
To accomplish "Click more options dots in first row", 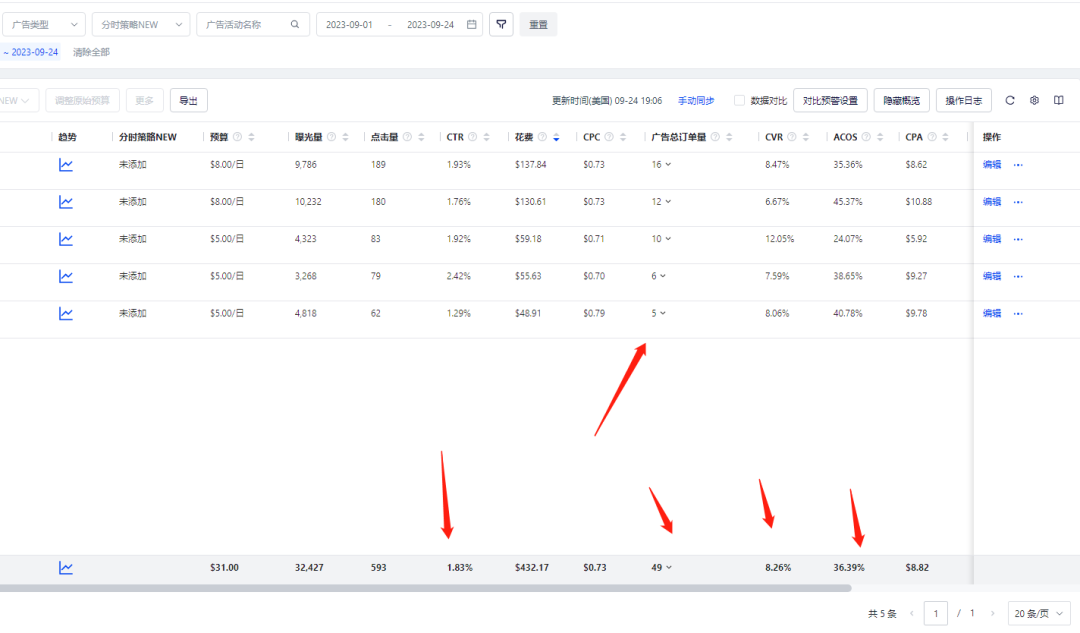I will pyautogui.click(x=1018, y=165).
